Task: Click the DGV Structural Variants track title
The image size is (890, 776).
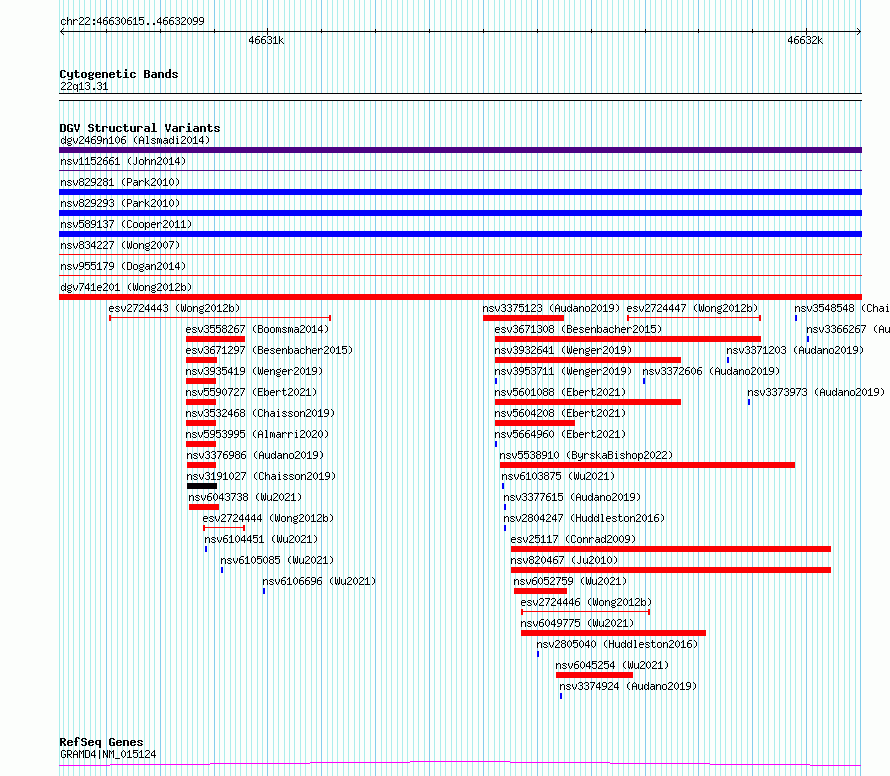Action: pyautogui.click(x=140, y=128)
